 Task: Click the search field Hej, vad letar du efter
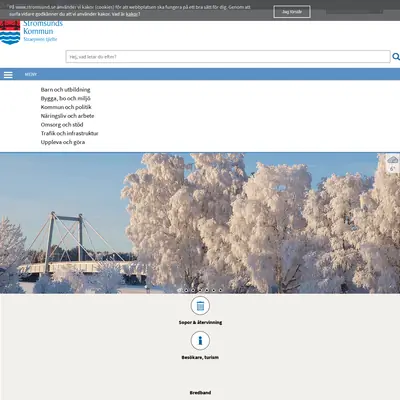(x=228, y=57)
